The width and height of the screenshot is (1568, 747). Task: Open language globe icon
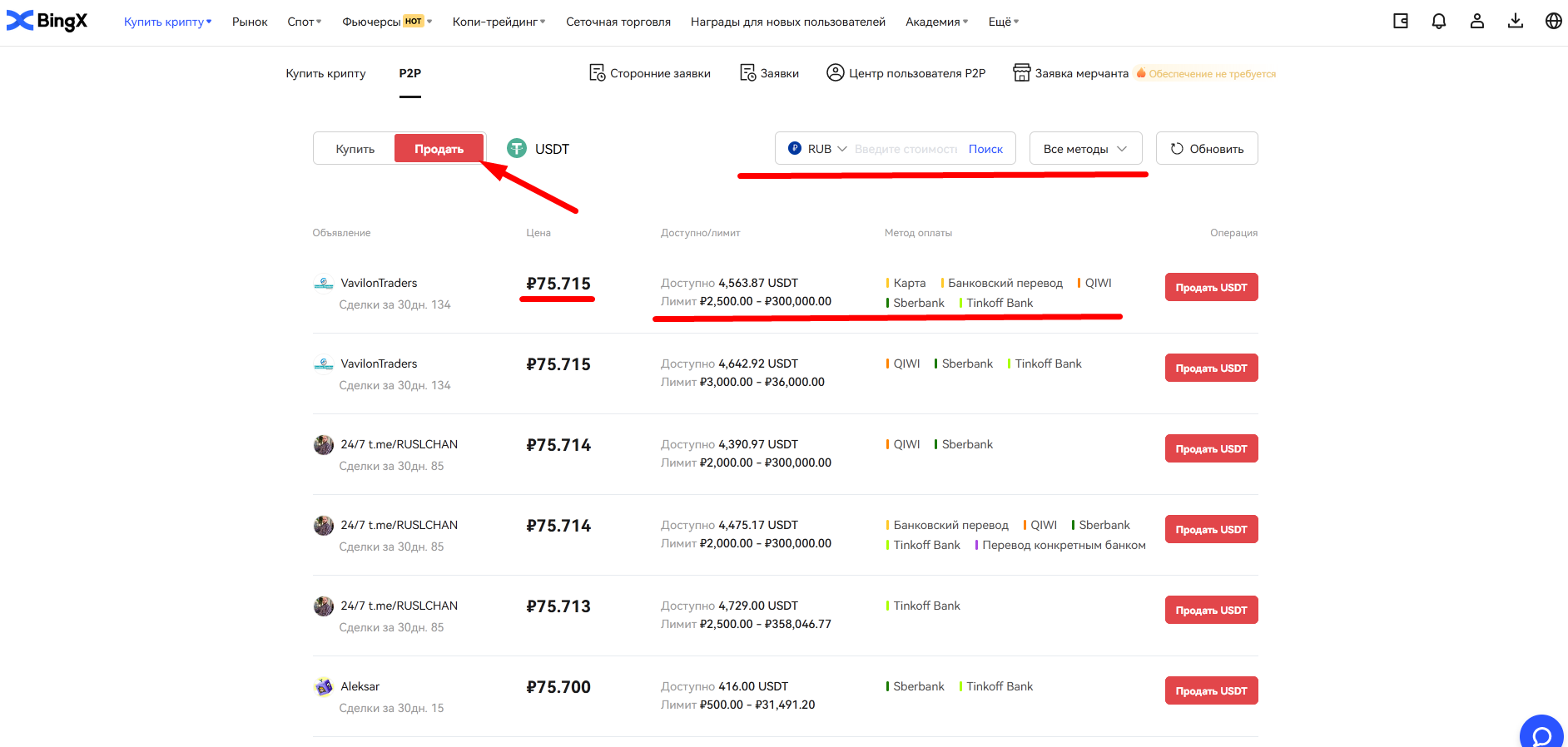coord(1554,22)
